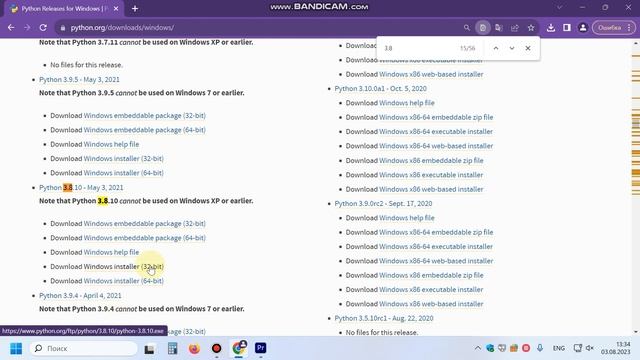Download 3.9.5 Windows installer (32-bit)
Image resolution: width=640 pixels, height=360 pixels.
123,159
